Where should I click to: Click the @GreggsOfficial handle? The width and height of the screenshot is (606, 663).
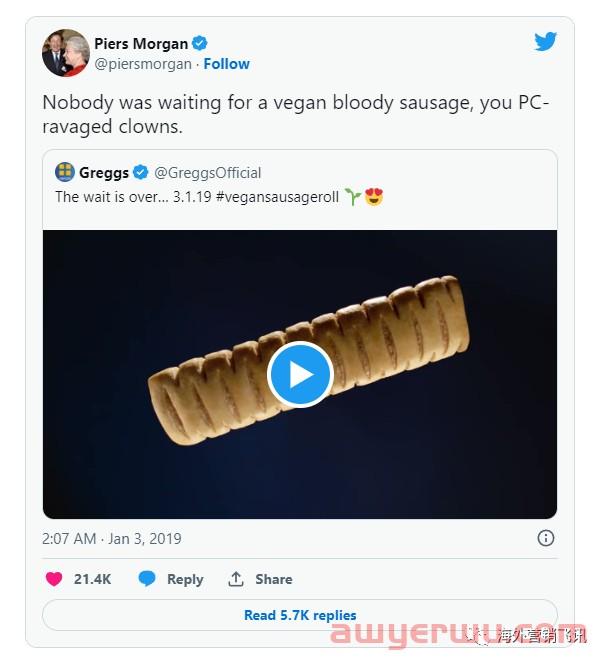point(207,172)
